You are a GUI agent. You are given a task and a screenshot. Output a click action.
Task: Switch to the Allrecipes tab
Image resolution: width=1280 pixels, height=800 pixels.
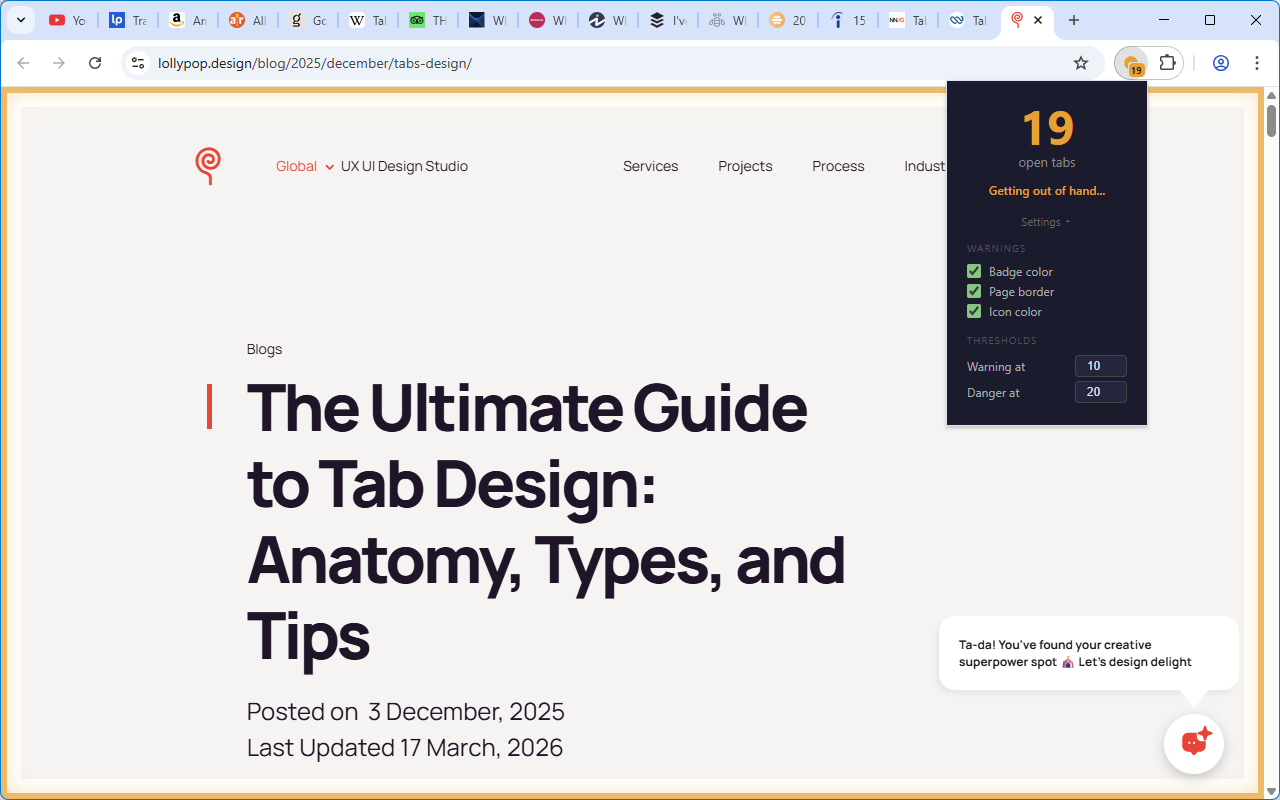(247, 20)
